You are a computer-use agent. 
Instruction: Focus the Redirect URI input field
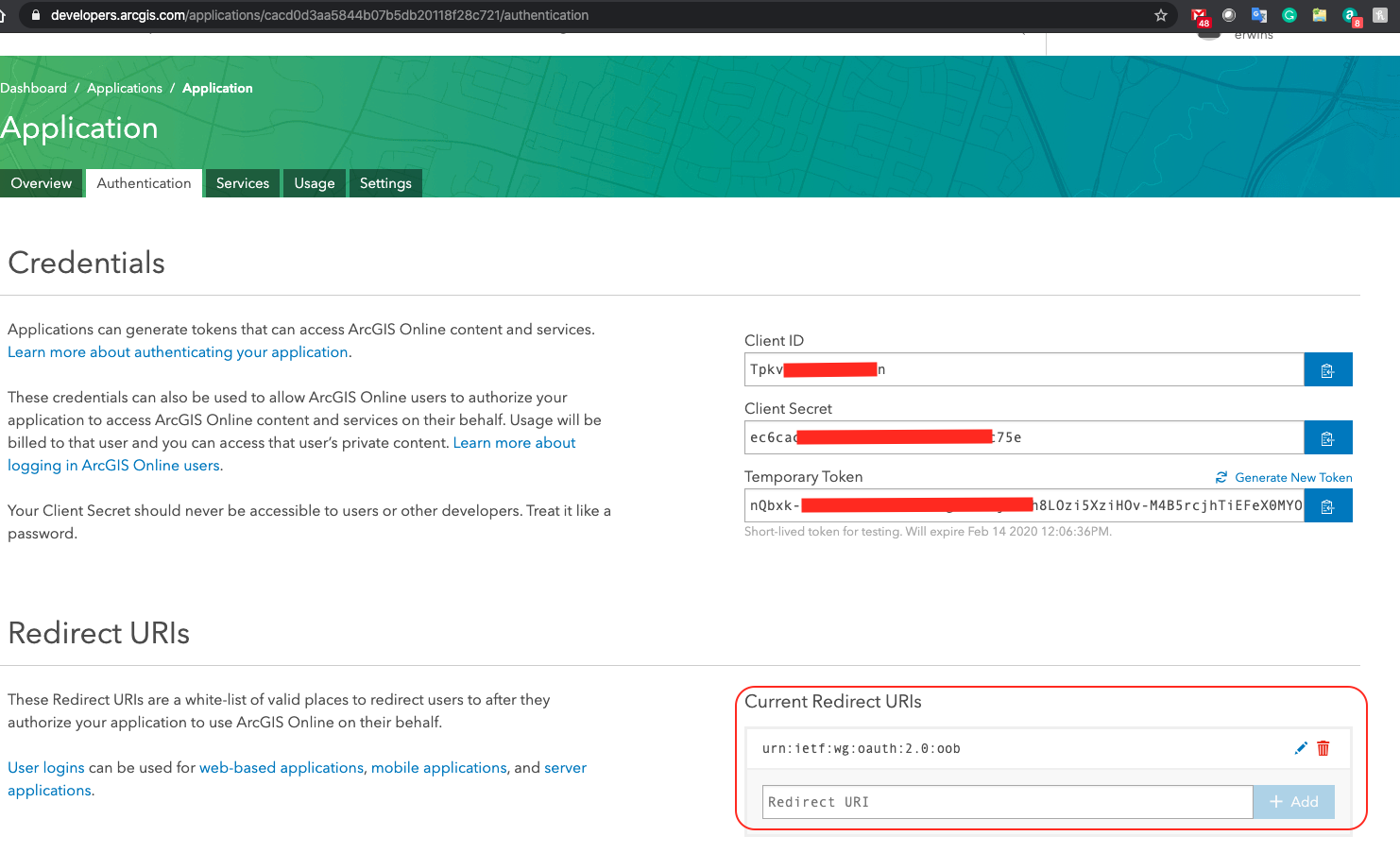[1008, 802]
